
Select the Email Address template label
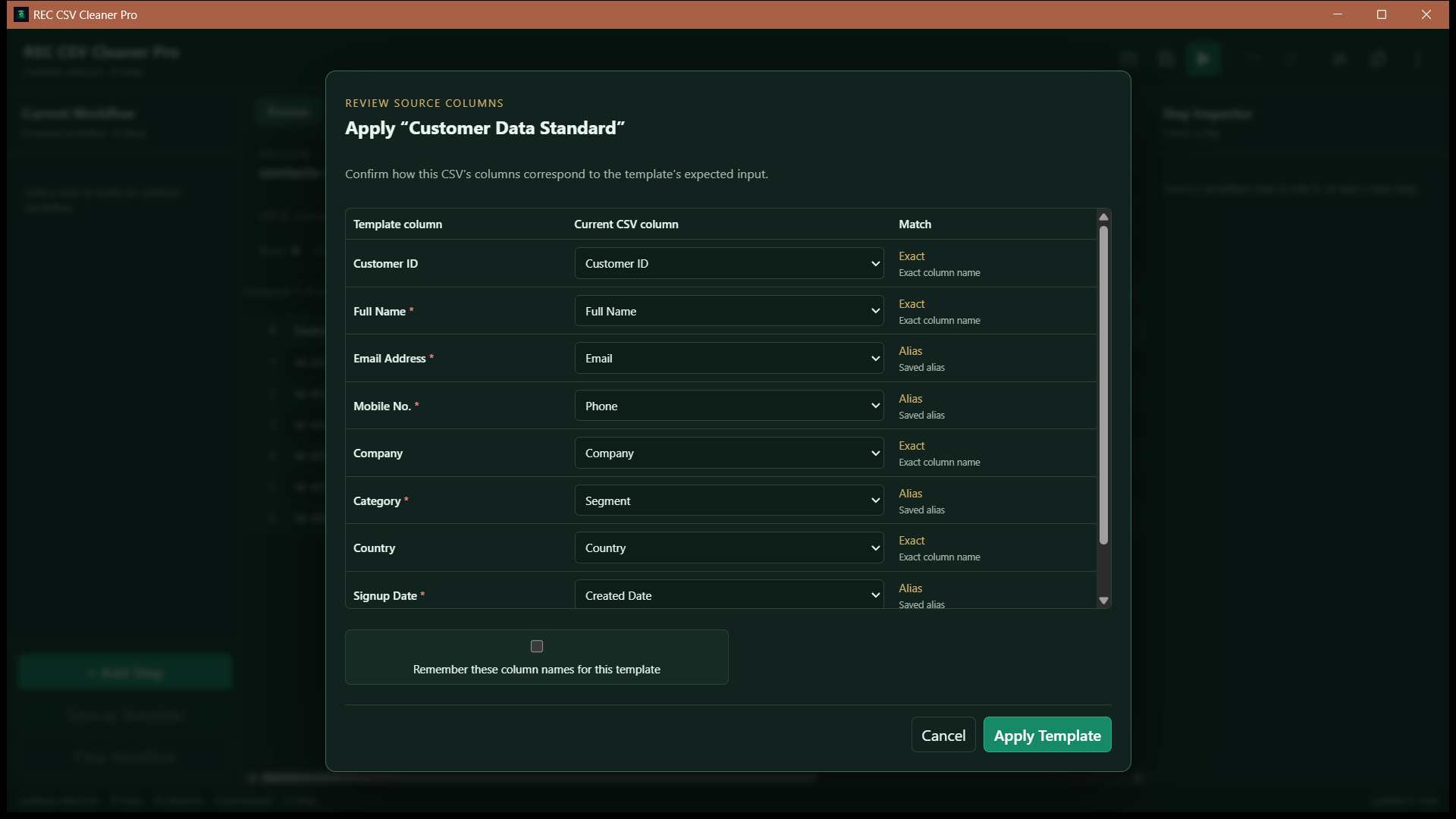point(390,358)
